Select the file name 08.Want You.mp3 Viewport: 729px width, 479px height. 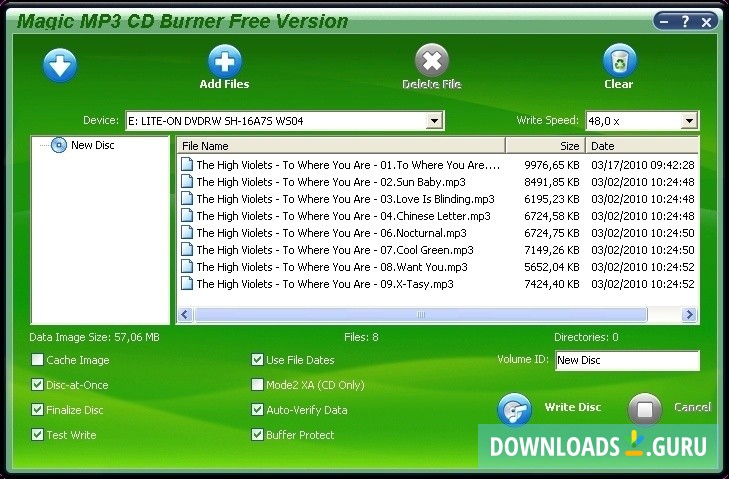click(332, 267)
